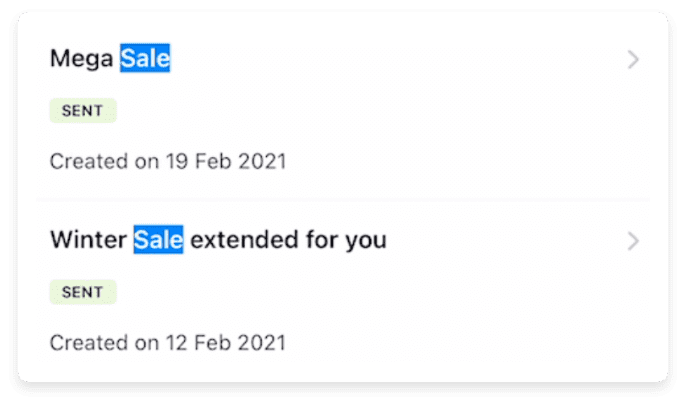Open the Mega Sale campaign chevron arrow

(x=632, y=60)
